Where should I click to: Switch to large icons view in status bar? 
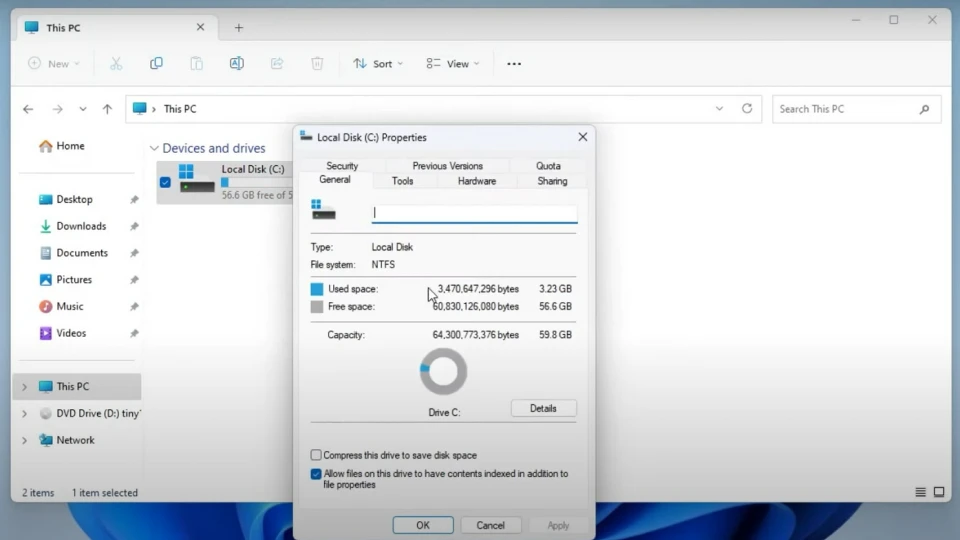pos(939,492)
